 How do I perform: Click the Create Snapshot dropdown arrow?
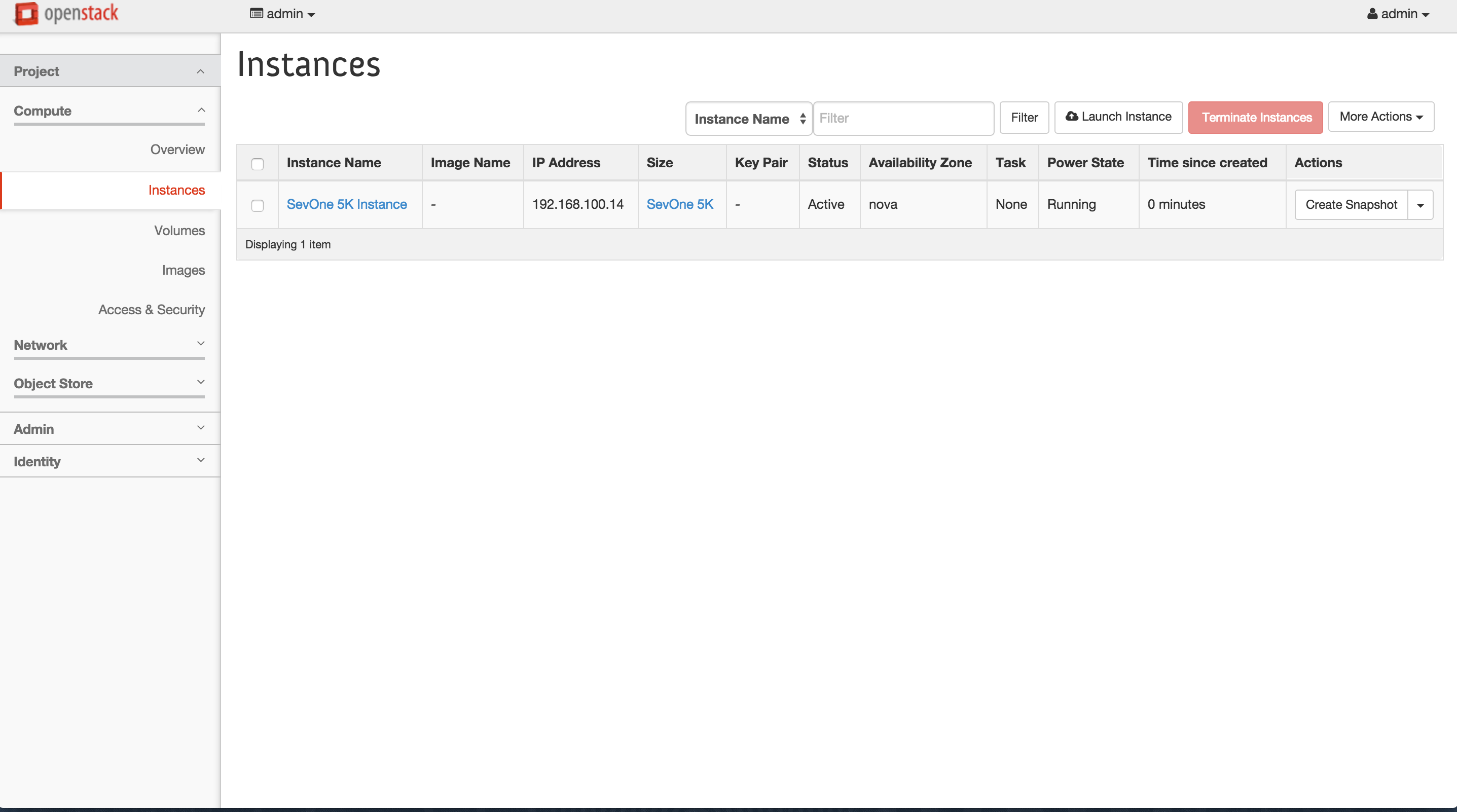pos(1421,204)
